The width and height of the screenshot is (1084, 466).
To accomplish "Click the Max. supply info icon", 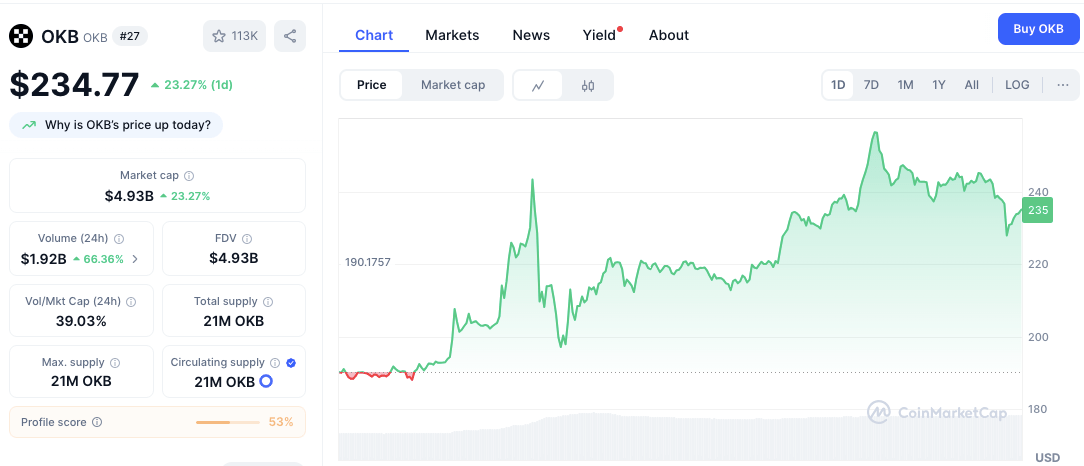I will point(115,363).
